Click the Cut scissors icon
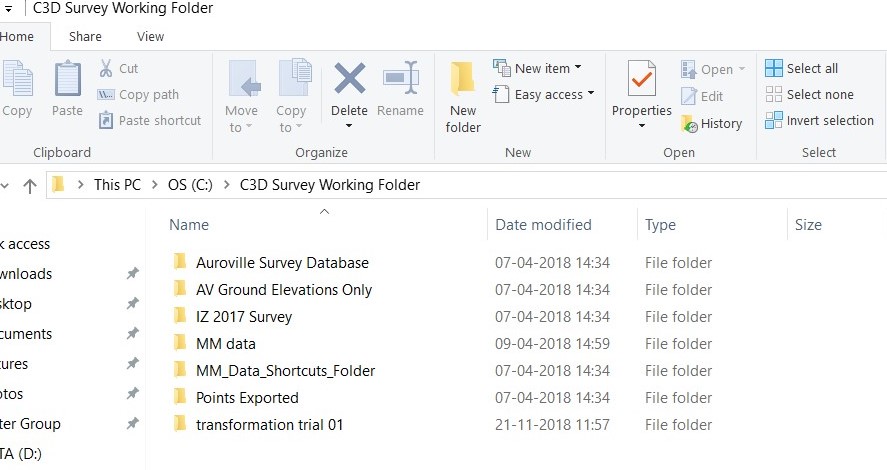887x470 pixels. pos(106,68)
